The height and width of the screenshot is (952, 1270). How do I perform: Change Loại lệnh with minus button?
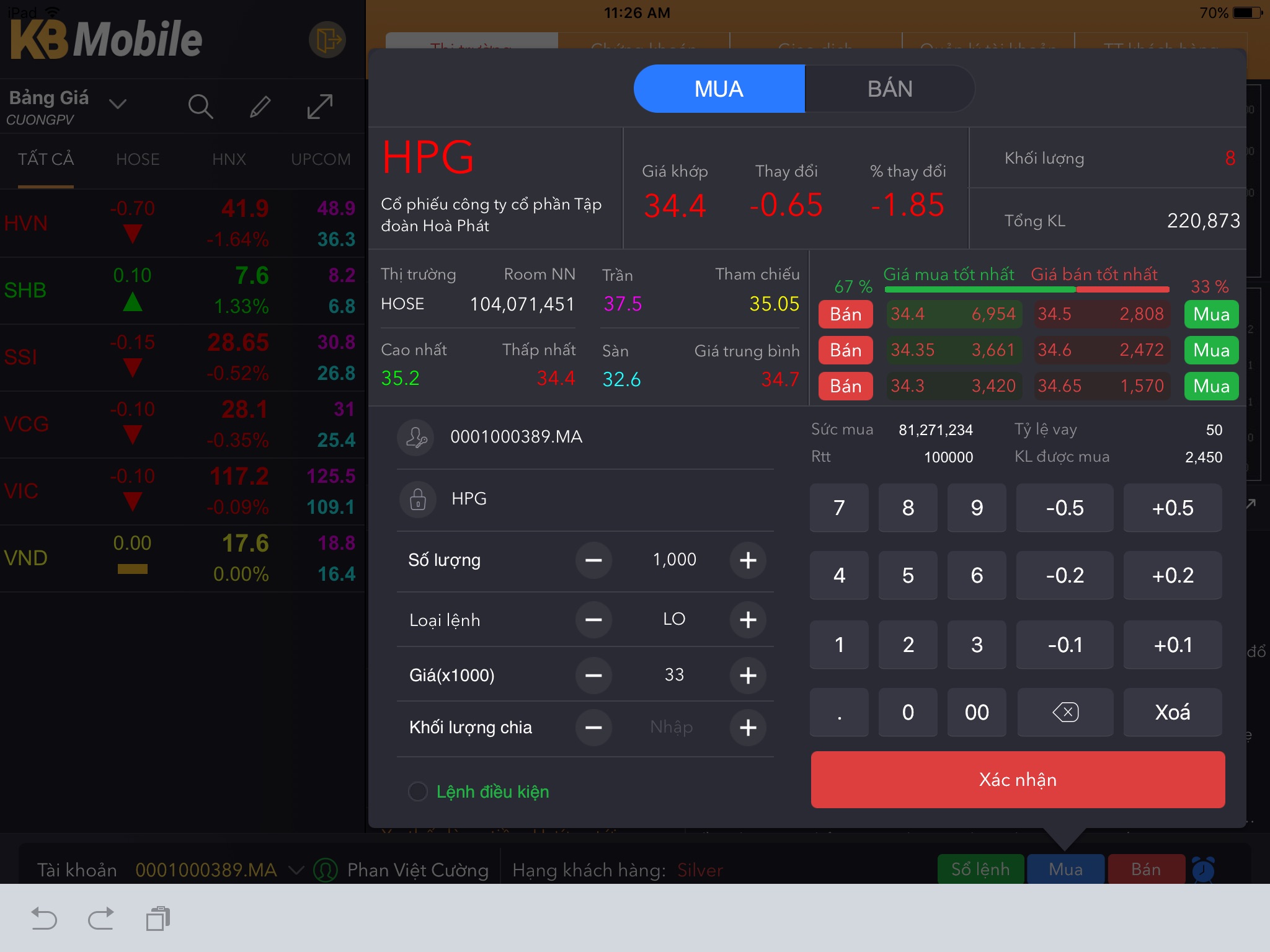(x=593, y=620)
